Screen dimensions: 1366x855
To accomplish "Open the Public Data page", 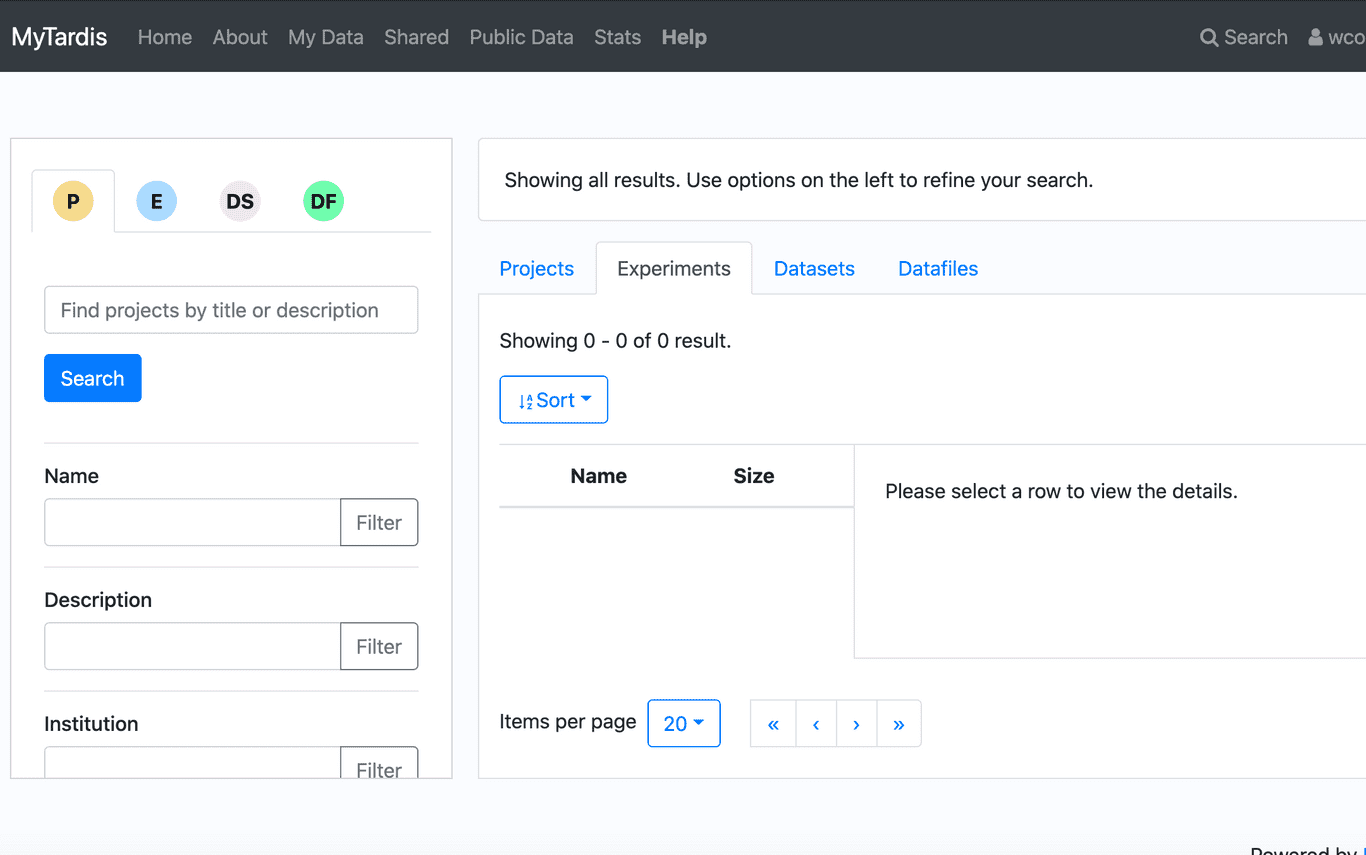I will point(522,37).
